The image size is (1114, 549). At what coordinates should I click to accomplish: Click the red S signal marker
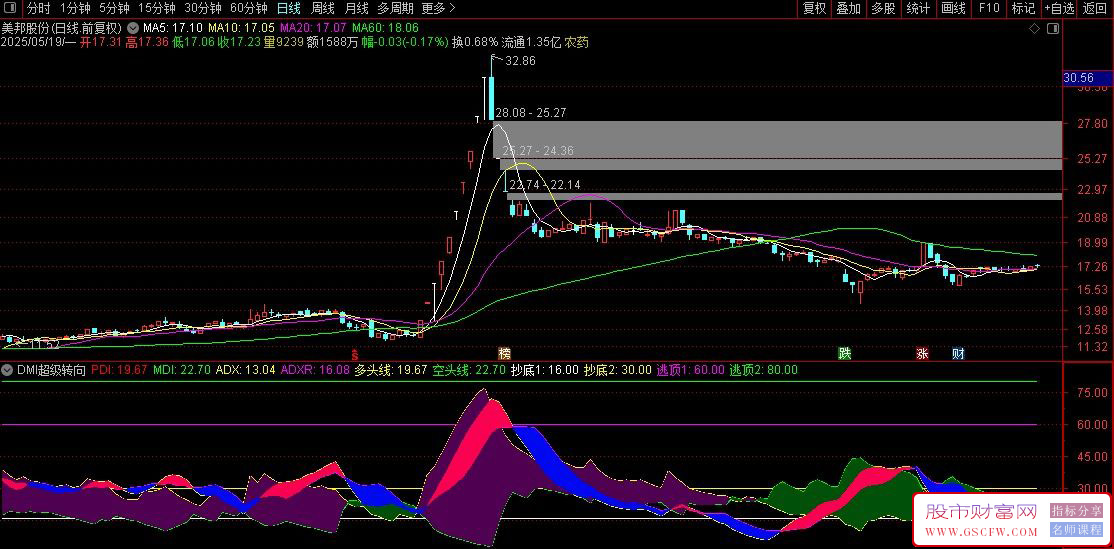355,353
